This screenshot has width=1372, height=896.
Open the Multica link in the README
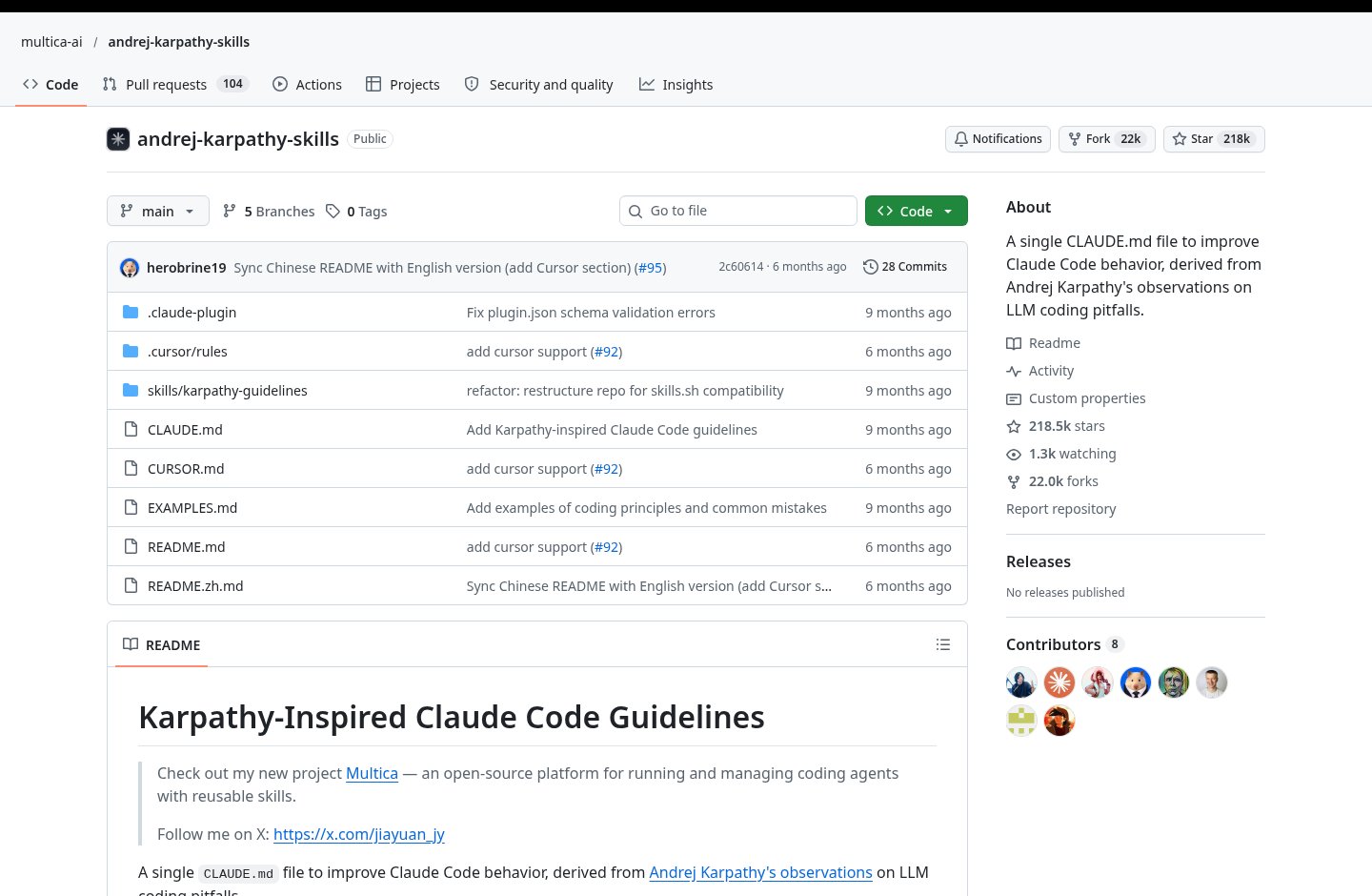[x=372, y=773]
